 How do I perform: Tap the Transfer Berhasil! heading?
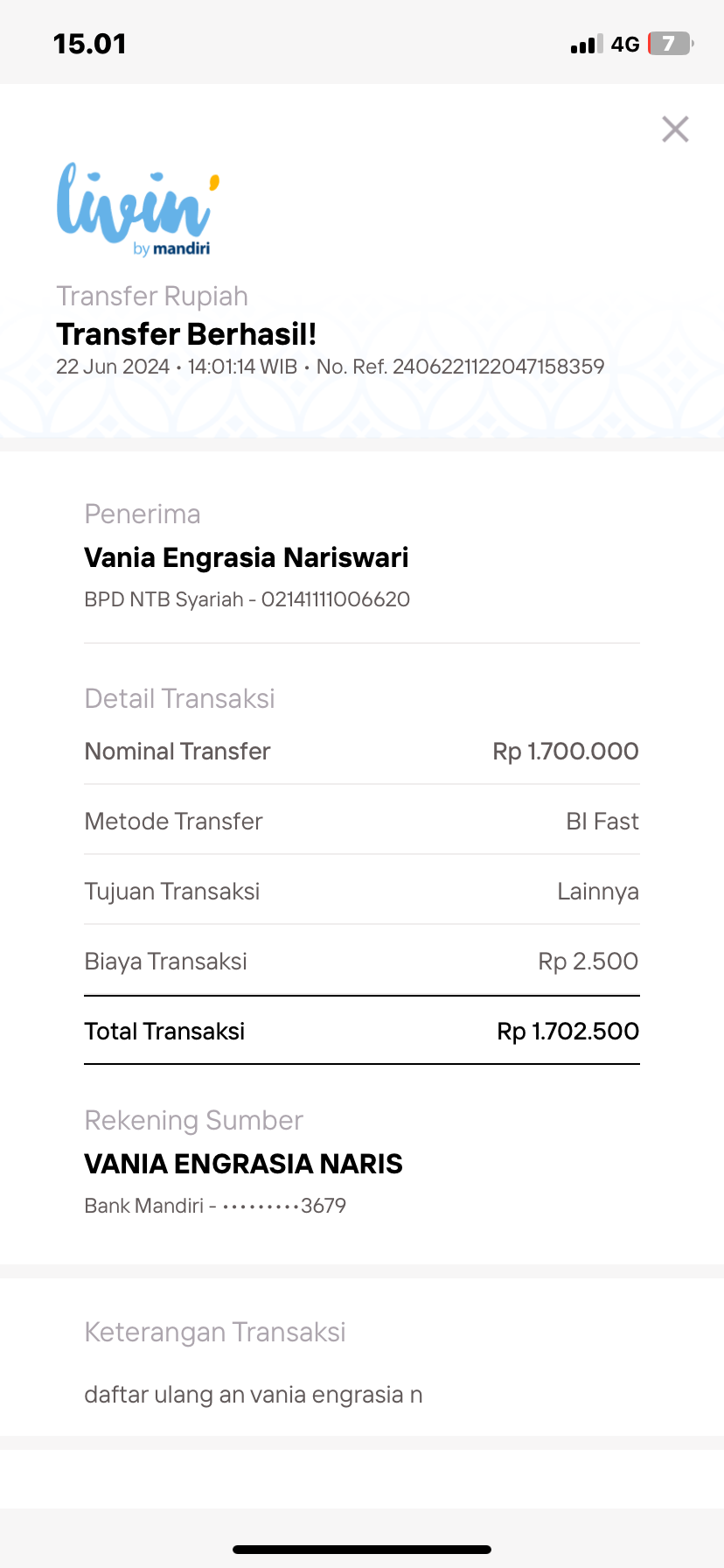pos(186,334)
